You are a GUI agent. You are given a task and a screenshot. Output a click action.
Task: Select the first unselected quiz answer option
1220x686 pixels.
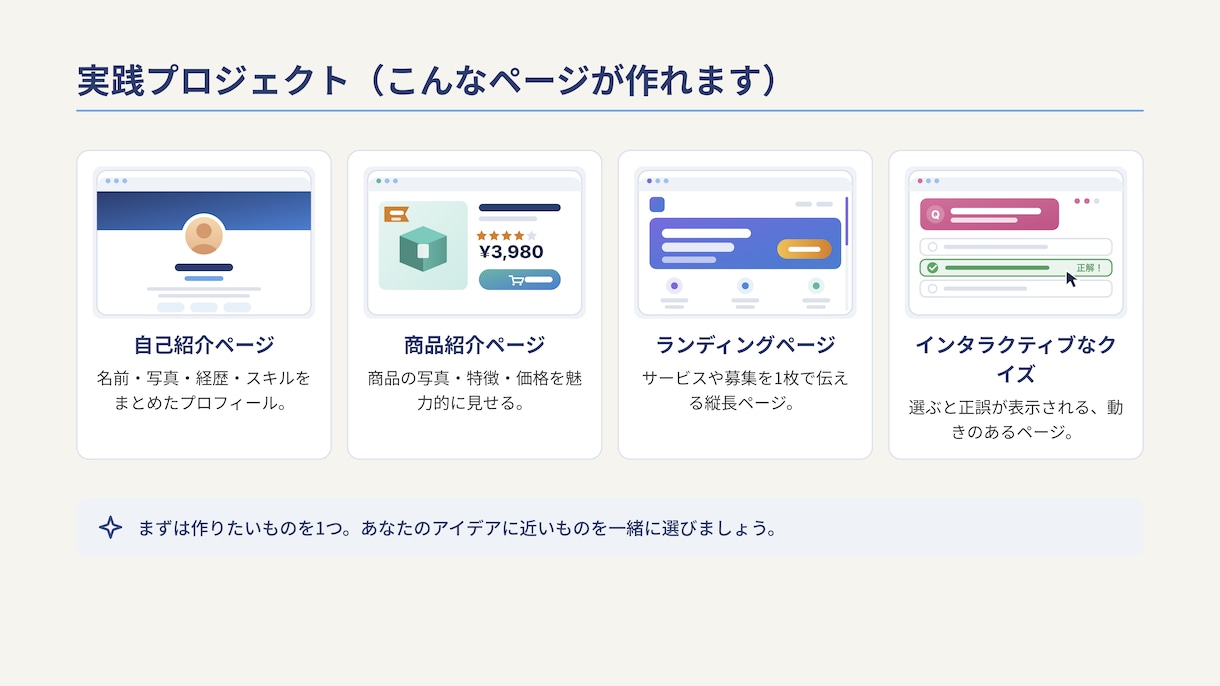pyautogui.click(x=1016, y=247)
